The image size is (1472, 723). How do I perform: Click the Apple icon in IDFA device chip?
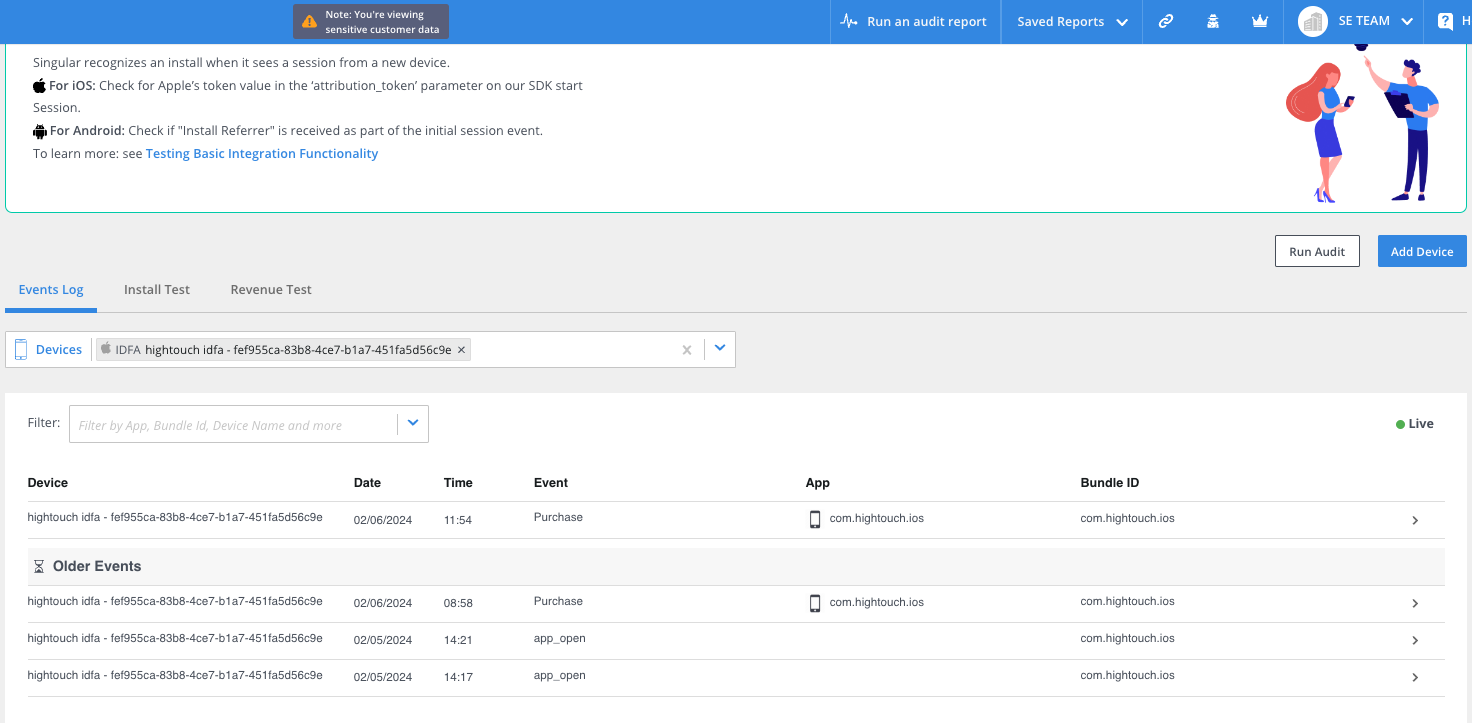pos(106,349)
